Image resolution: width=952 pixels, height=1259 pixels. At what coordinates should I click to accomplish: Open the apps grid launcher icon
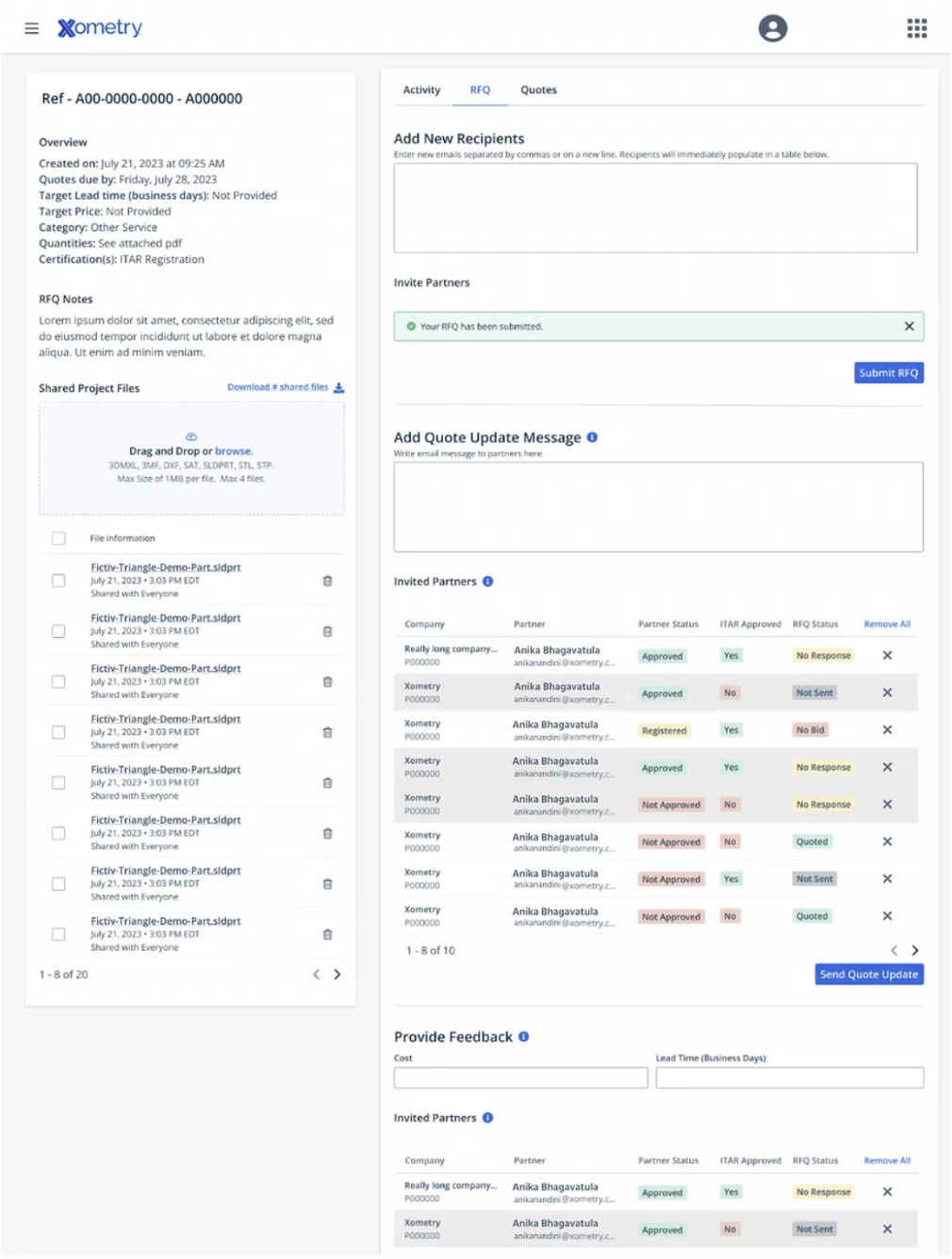click(916, 28)
